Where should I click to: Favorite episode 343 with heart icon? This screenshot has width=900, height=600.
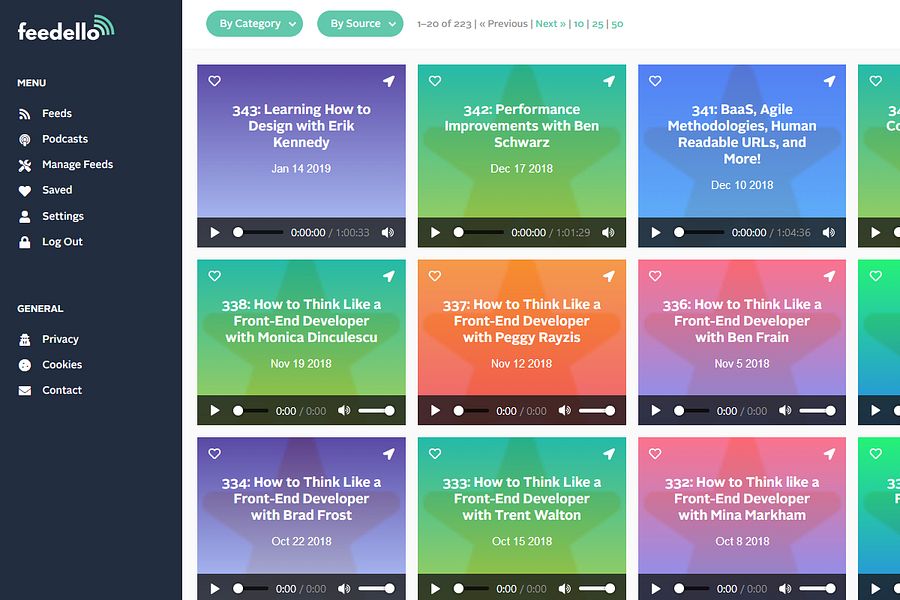tap(215, 81)
